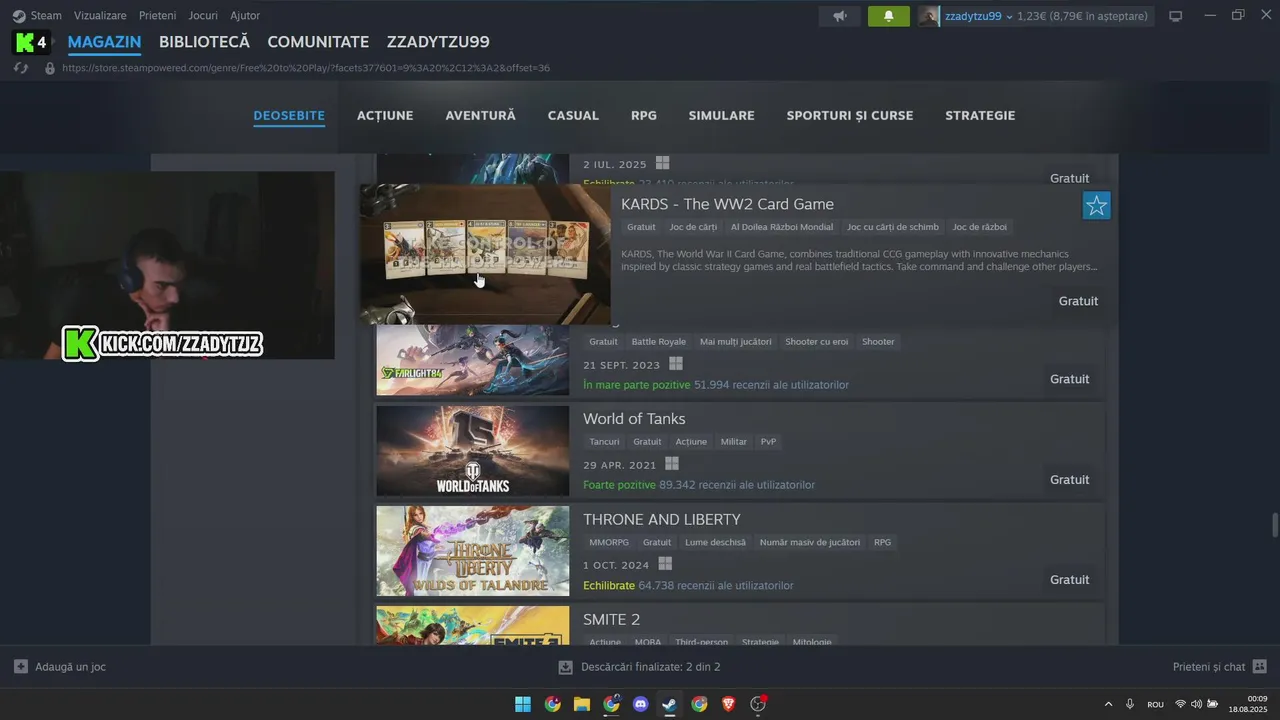Screen dimensions: 1280x720
Task: Select the AVENTURĂ category tab
Action: (x=480, y=115)
